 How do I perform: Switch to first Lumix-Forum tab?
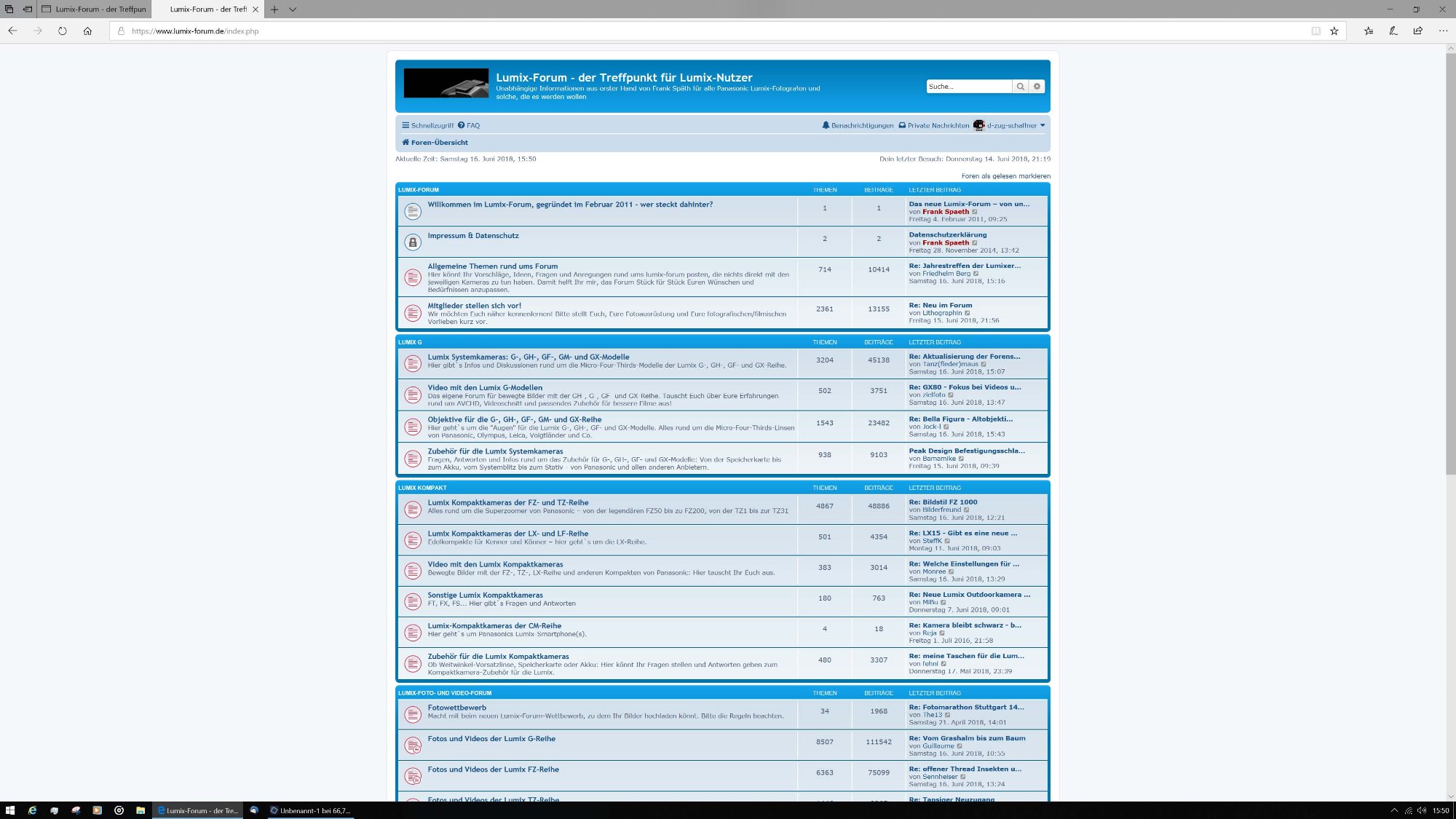coord(93,9)
